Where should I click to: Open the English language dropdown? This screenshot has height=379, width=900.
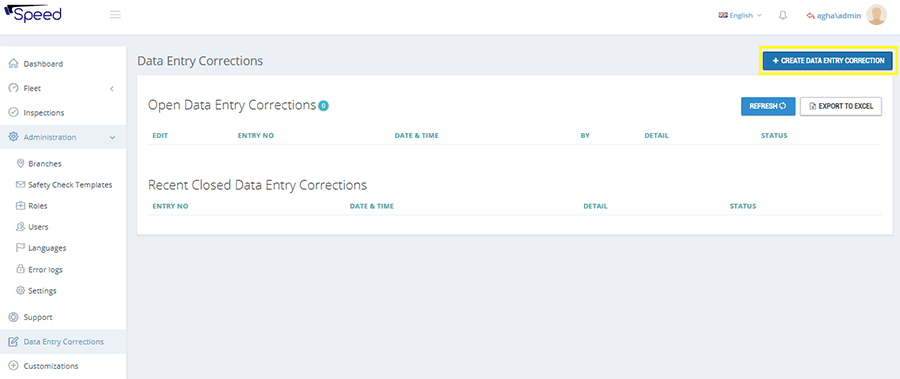pos(740,16)
